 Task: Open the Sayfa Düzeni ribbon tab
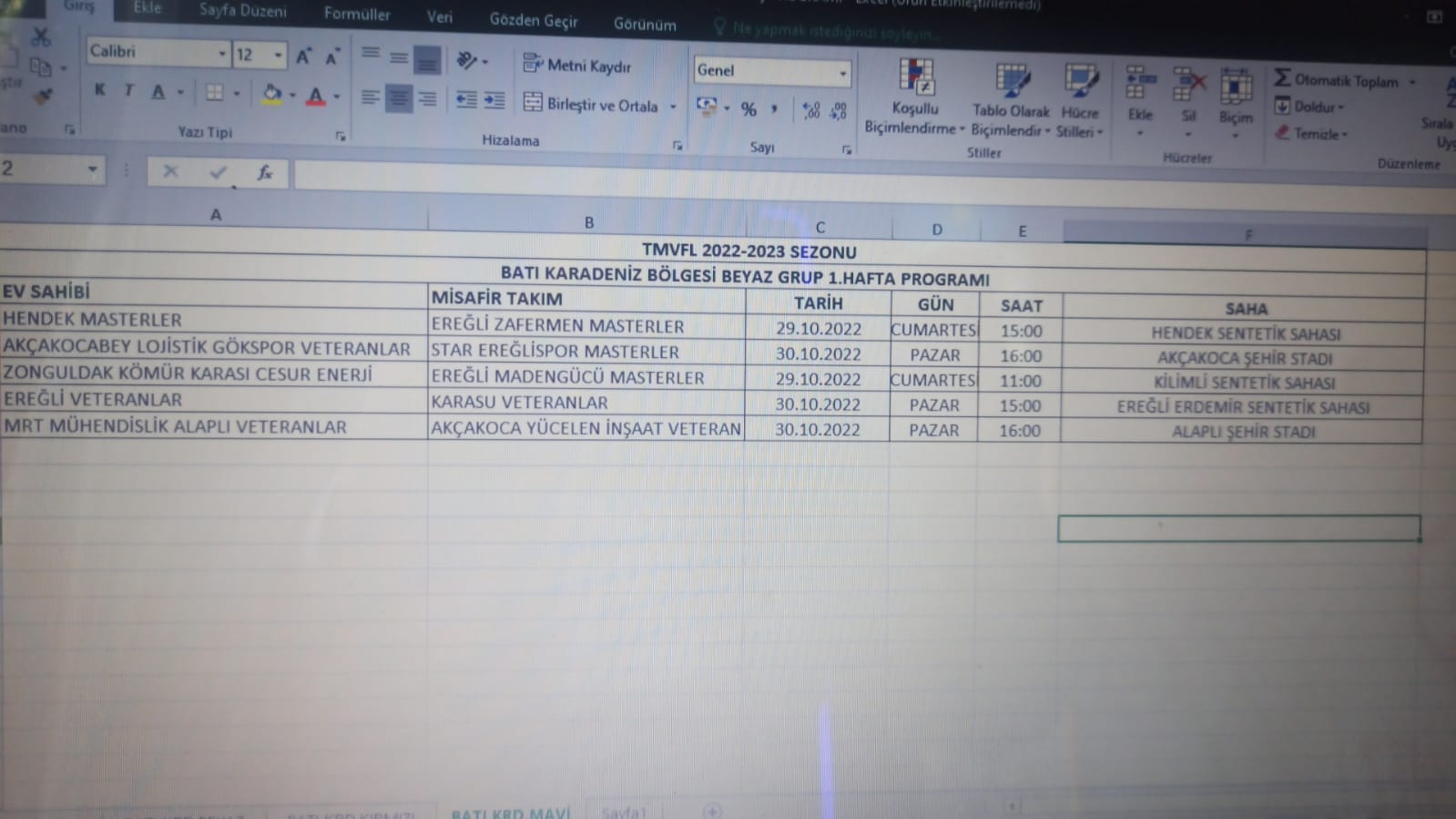(243, 11)
